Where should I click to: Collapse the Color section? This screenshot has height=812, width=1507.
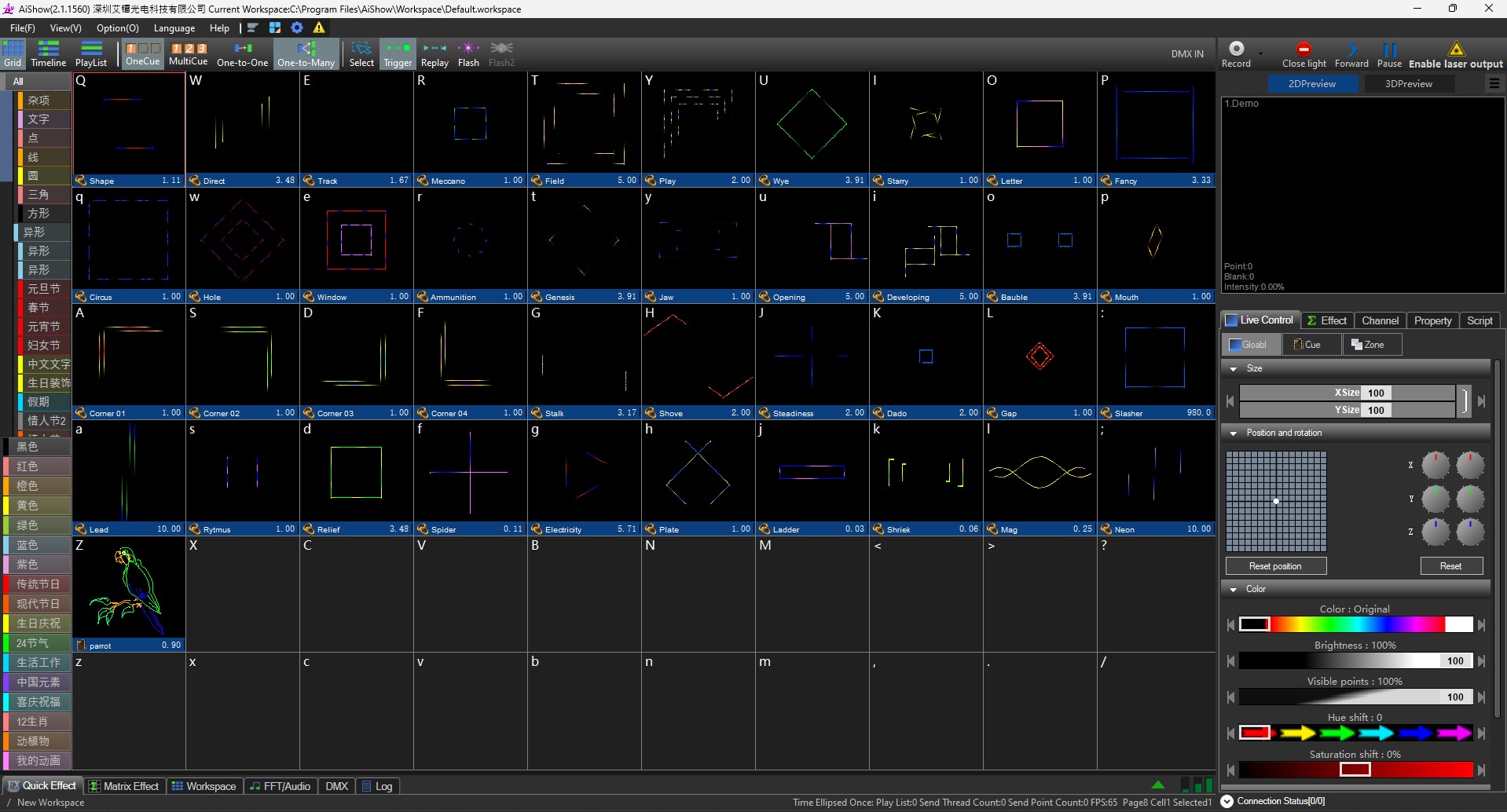coord(1234,590)
